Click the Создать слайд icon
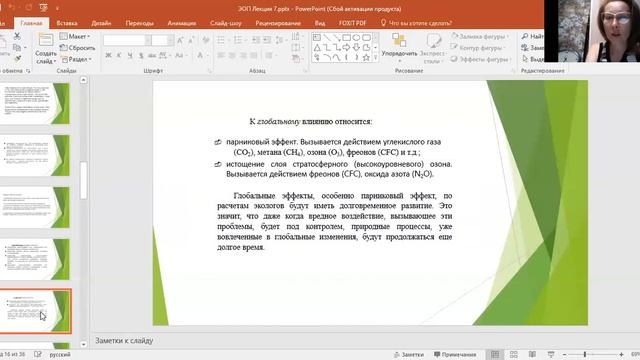 45,40
